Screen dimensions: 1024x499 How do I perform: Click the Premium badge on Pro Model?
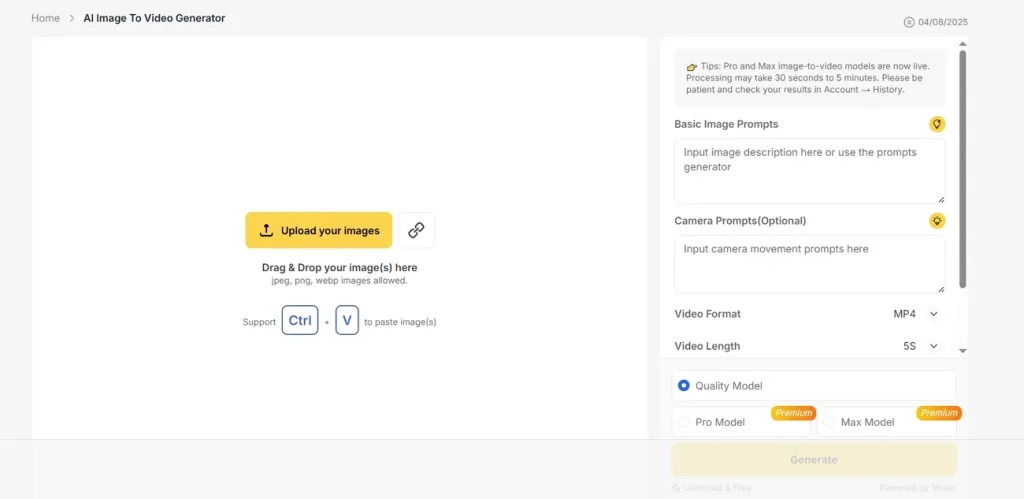pyautogui.click(x=793, y=413)
